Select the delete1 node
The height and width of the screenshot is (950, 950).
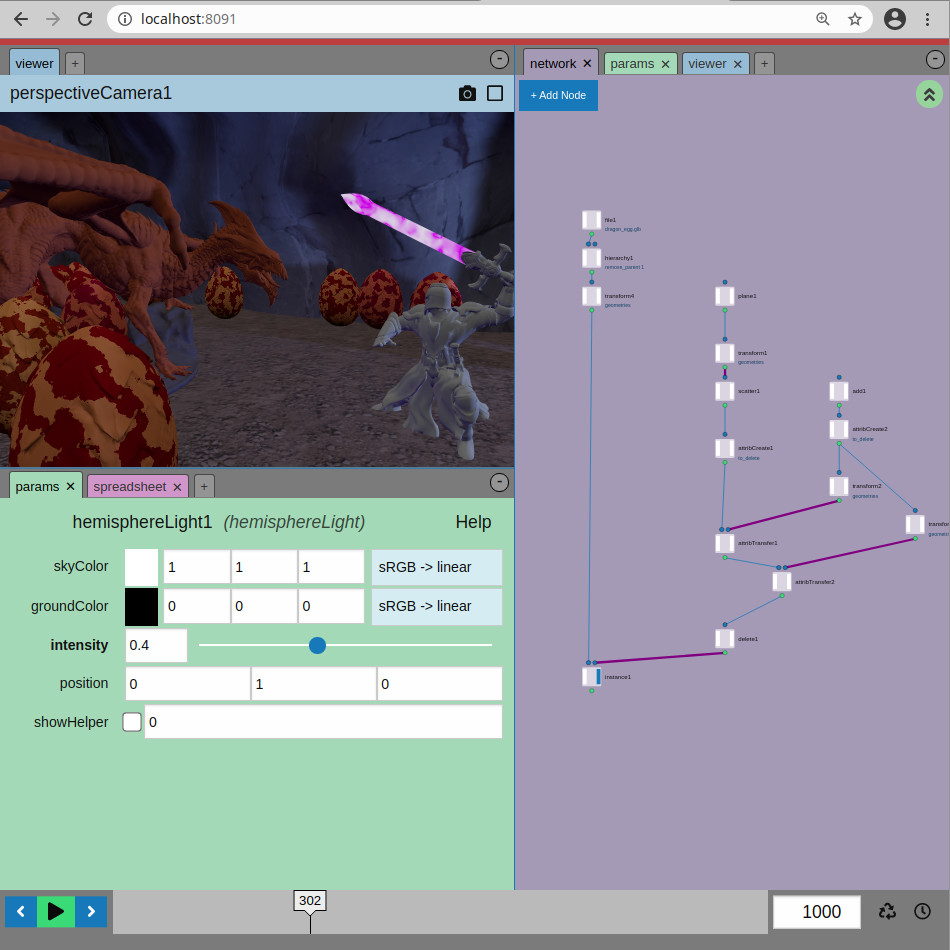725,639
